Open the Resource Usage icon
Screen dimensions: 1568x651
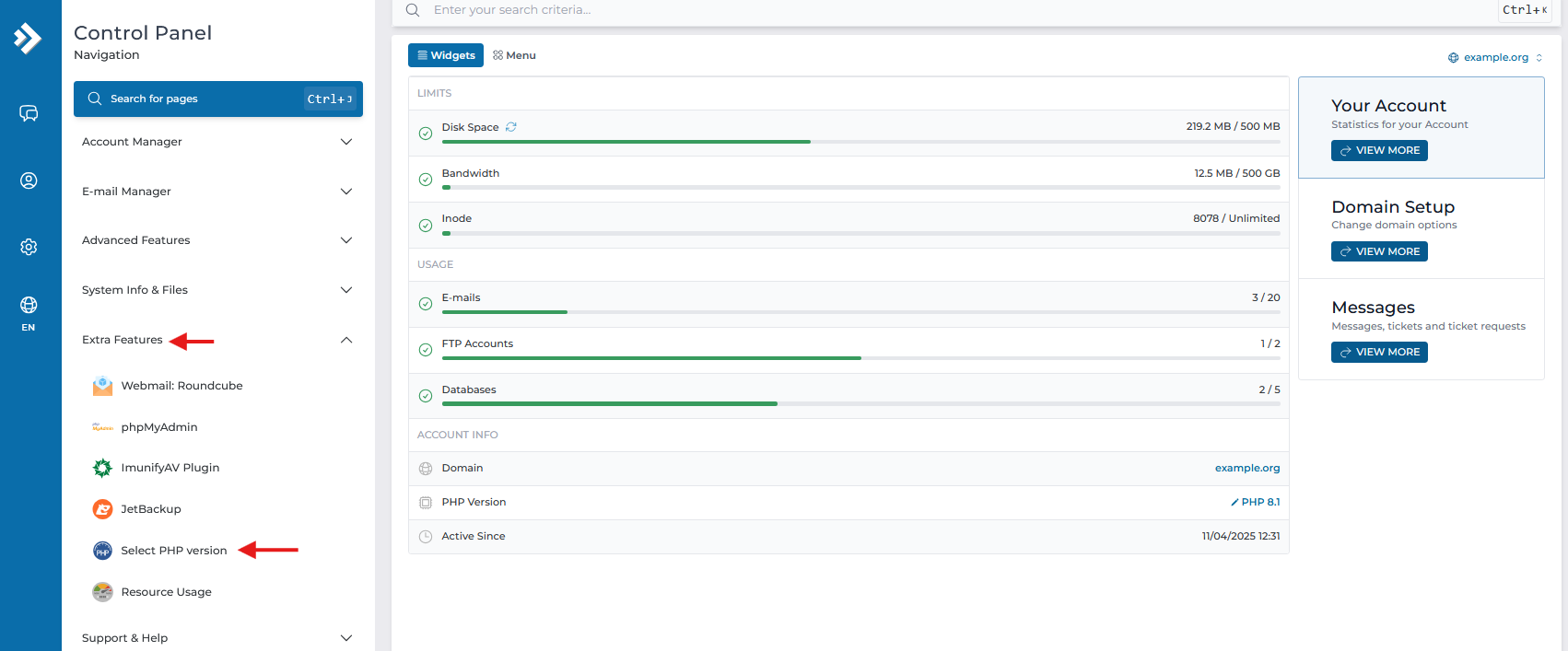(102, 592)
